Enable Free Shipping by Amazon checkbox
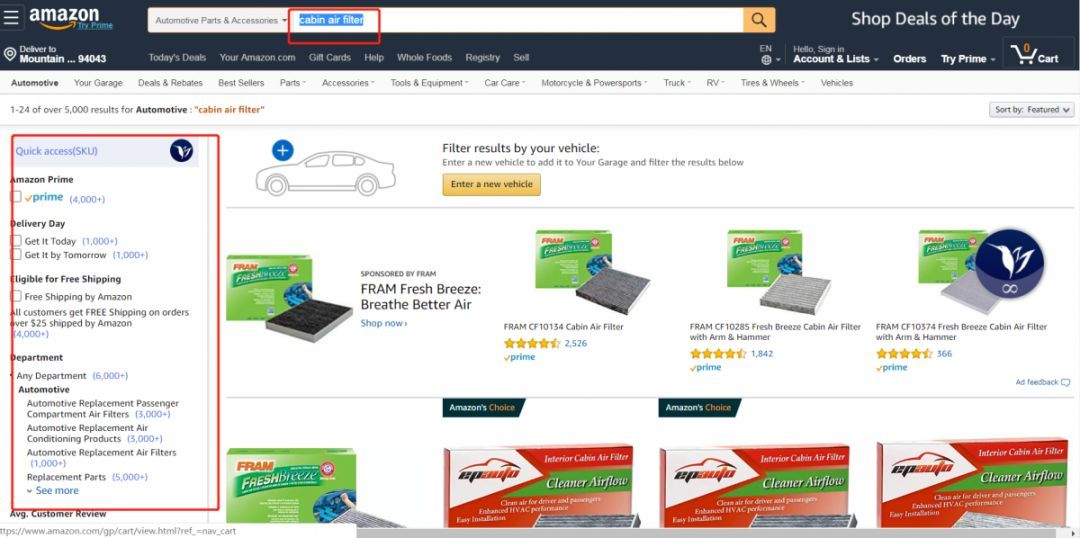Screen dimensions: 1080x538 tap(16, 296)
